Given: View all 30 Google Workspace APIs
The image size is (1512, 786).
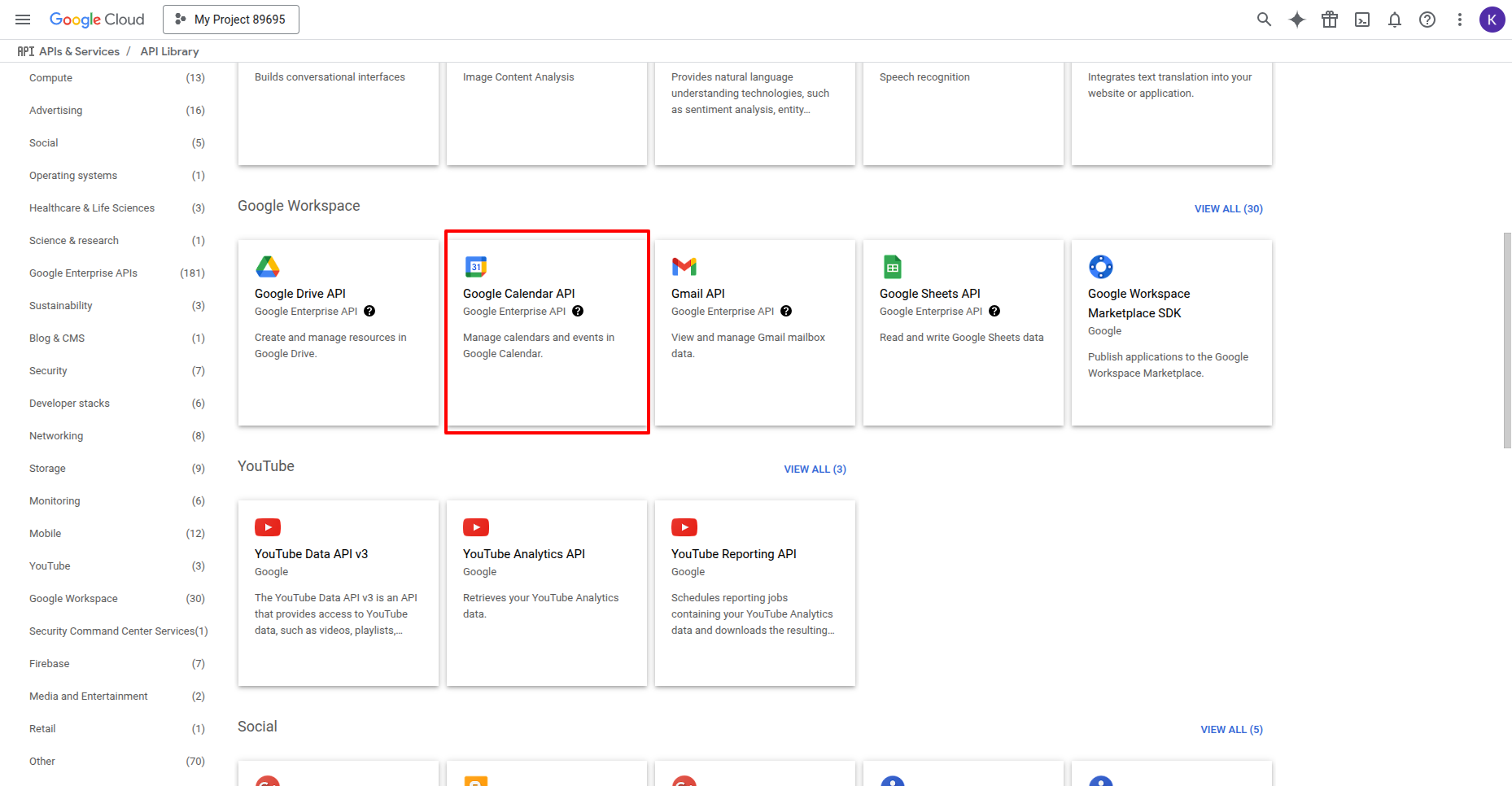Looking at the screenshot, I should click(x=1229, y=209).
